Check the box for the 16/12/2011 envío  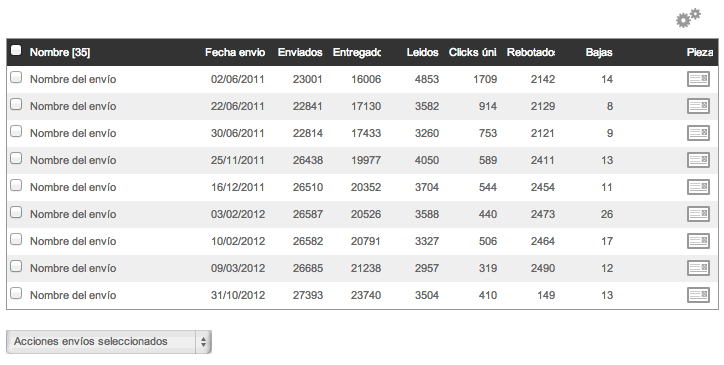click(x=16, y=185)
